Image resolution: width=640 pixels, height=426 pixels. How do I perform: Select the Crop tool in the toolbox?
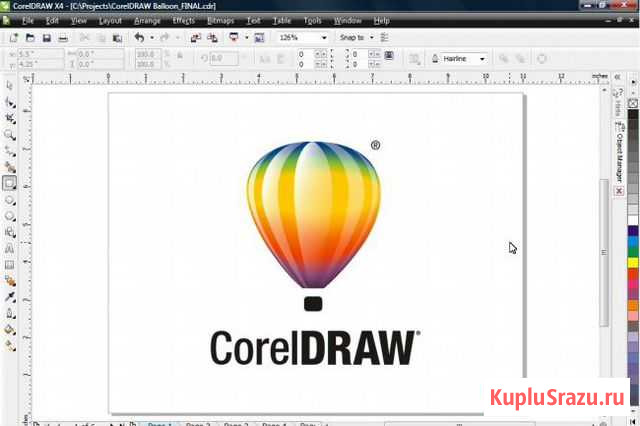click(x=10, y=119)
